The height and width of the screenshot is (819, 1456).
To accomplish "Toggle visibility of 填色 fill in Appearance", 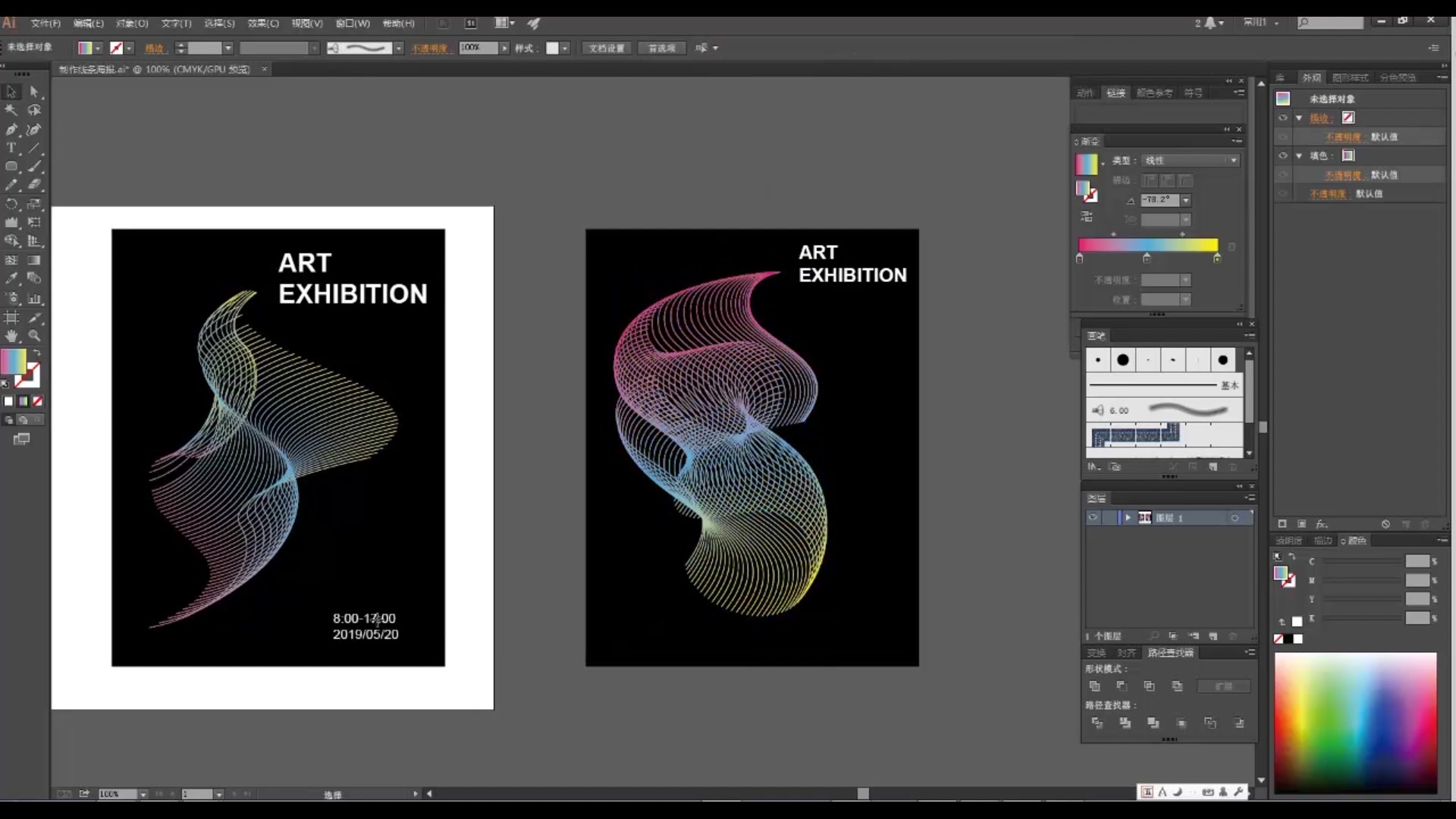I will [x=1283, y=156].
